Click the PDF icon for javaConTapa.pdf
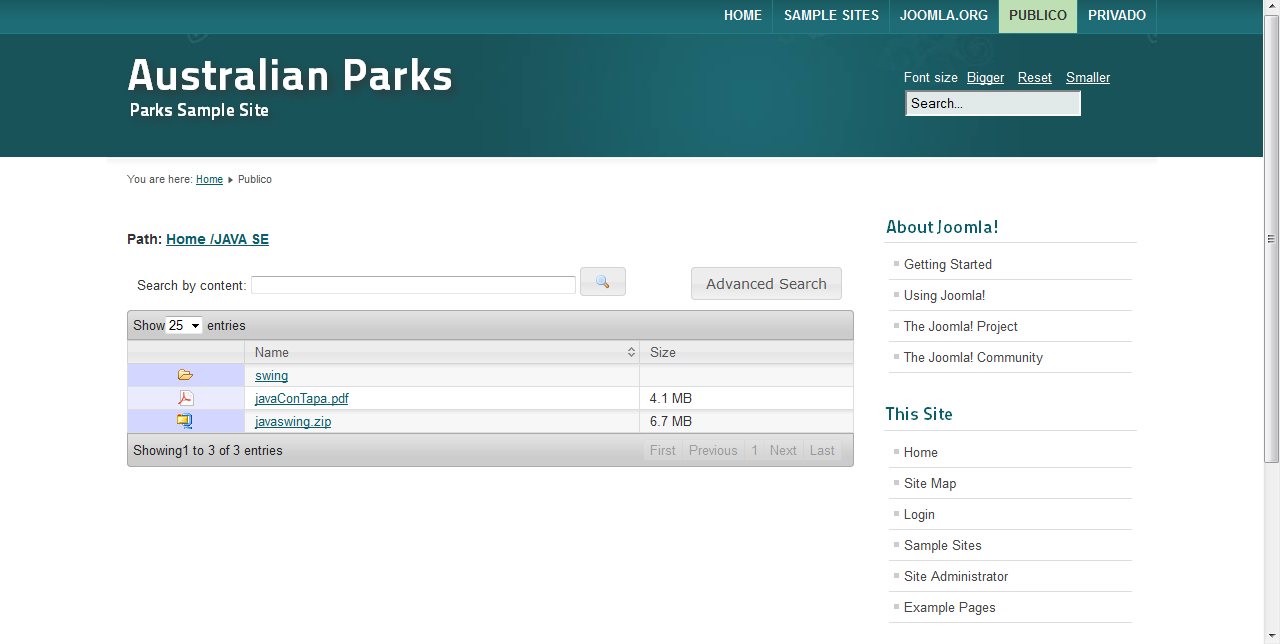The height and width of the screenshot is (644, 1280). 186,398
